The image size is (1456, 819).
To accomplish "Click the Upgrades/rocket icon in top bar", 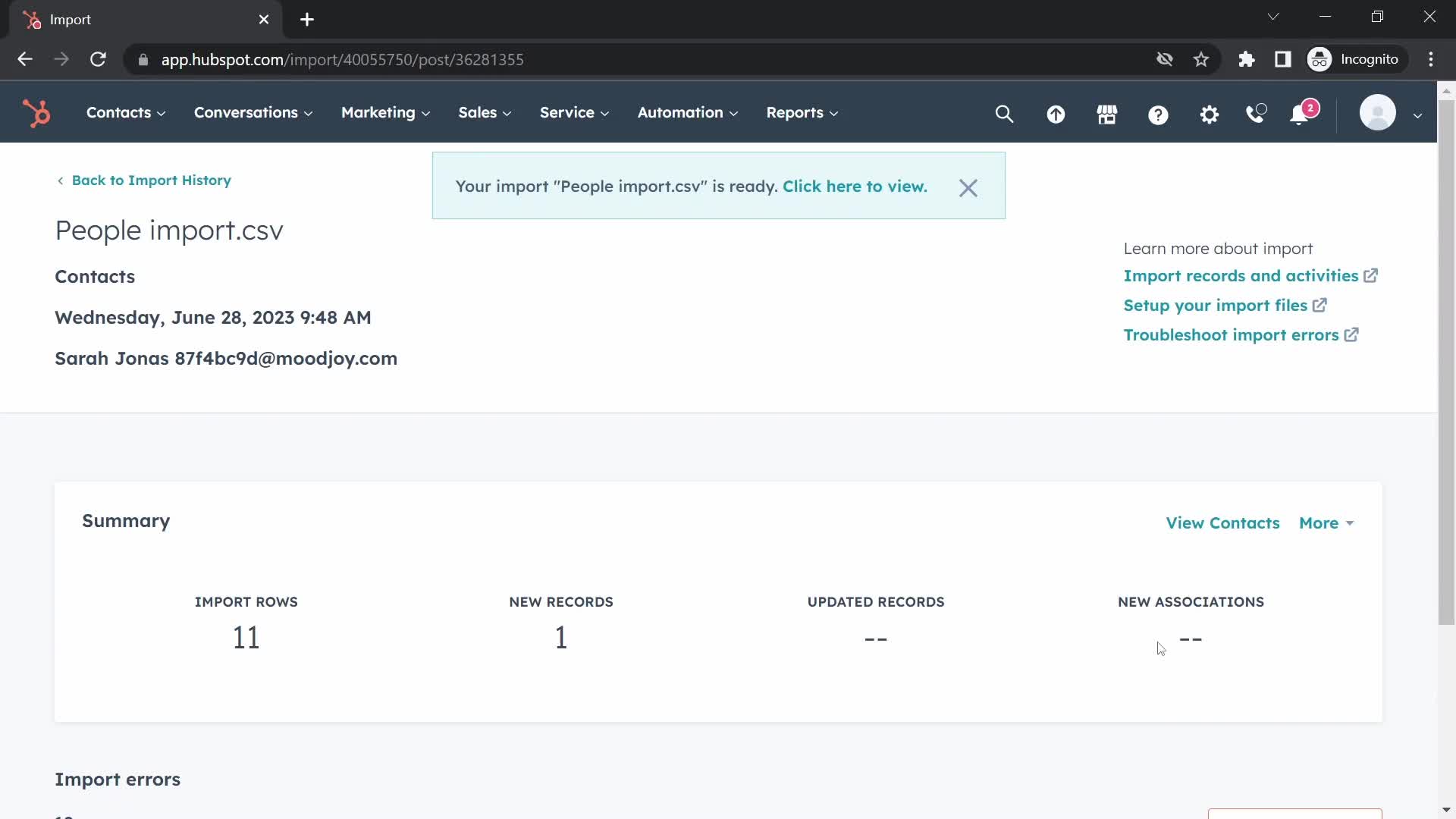I will click(x=1056, y=112).
